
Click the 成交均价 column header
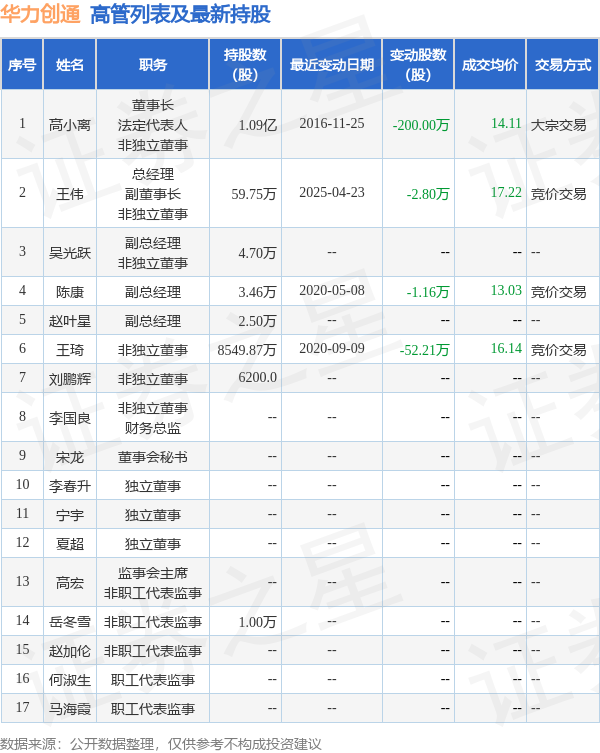tap(490, 64)
